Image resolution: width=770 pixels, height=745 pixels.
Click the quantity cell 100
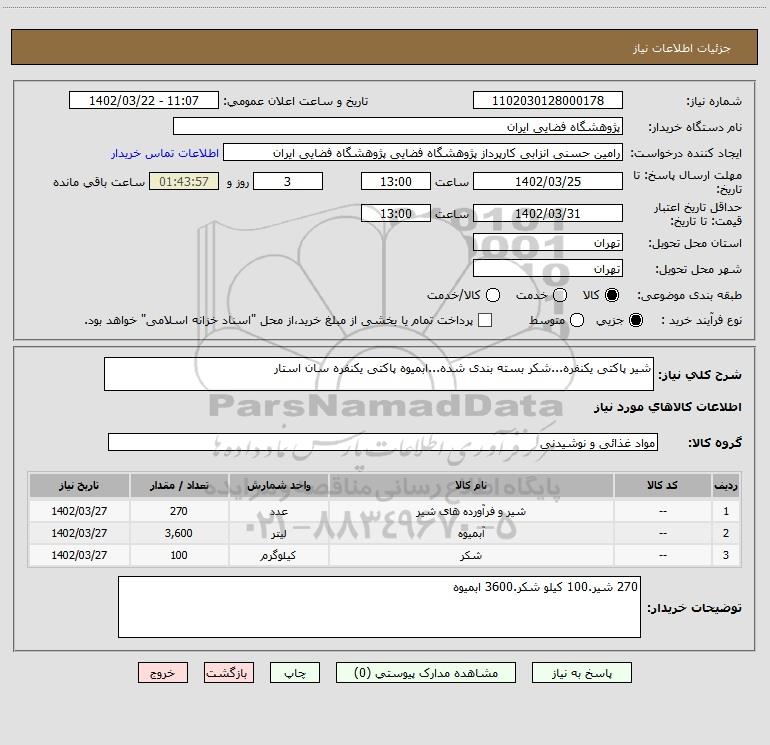pyautogui.click(x=179, y=555)
